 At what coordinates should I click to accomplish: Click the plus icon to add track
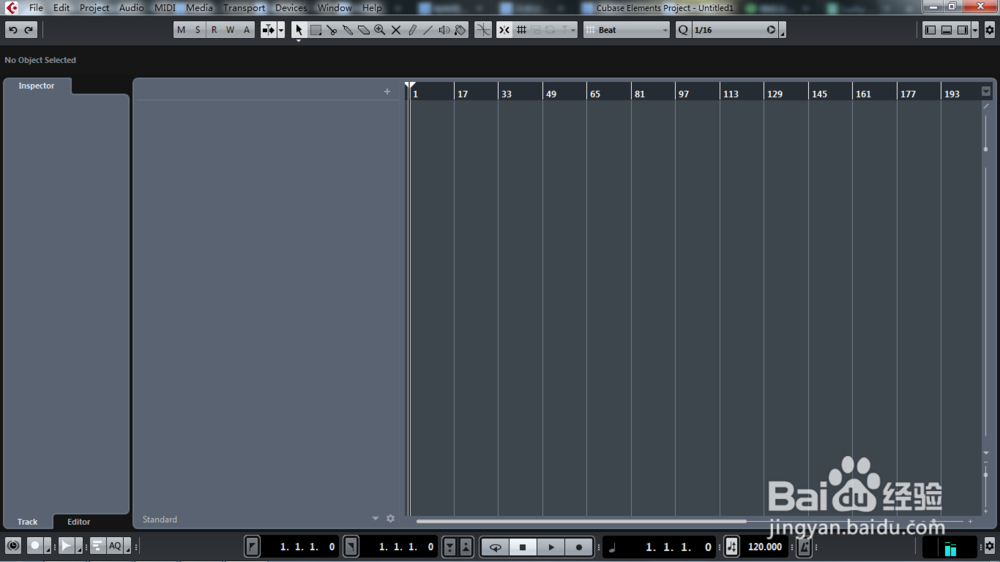[387, 91]
